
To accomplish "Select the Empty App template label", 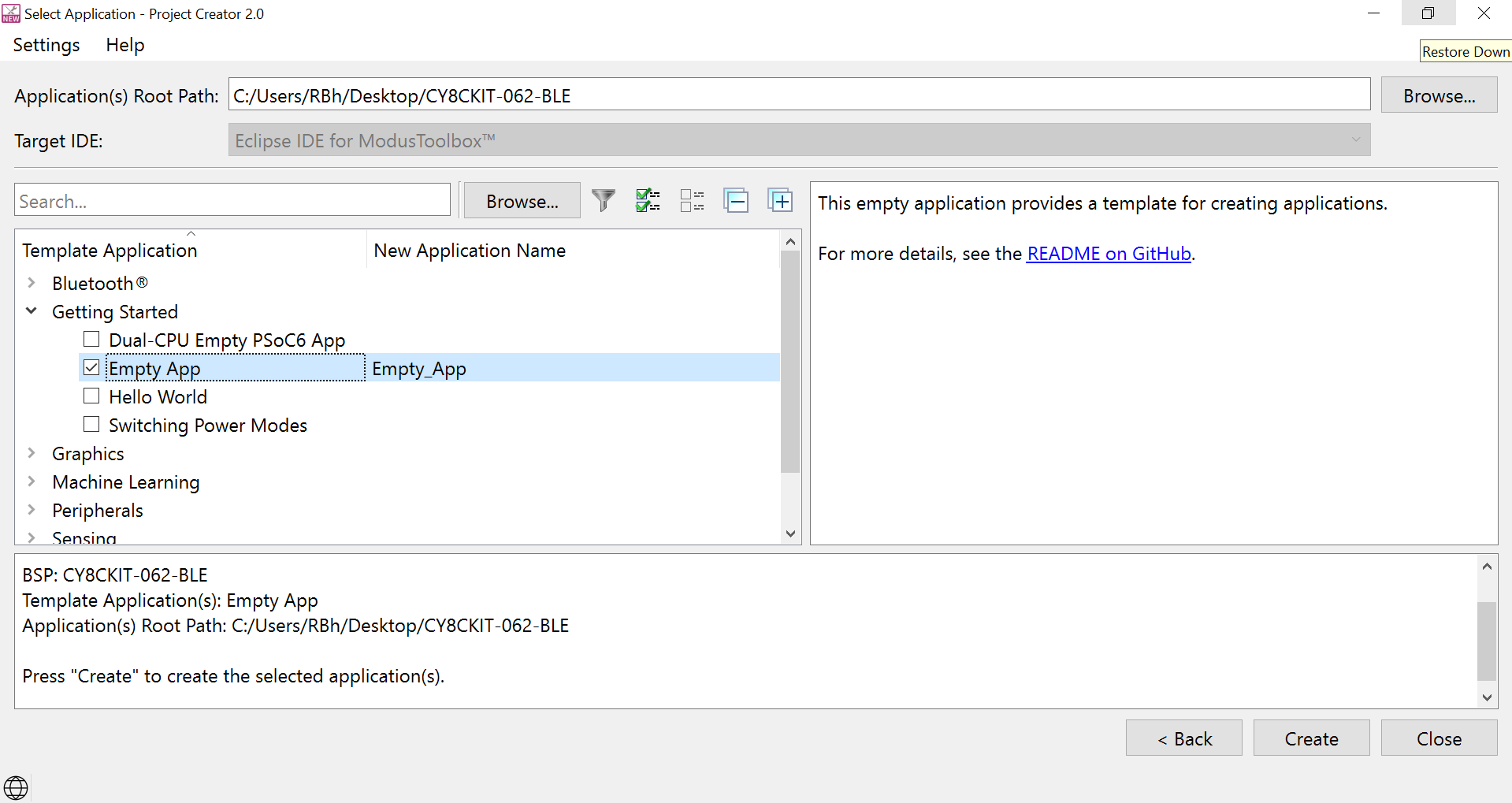I will click(154, 368).
